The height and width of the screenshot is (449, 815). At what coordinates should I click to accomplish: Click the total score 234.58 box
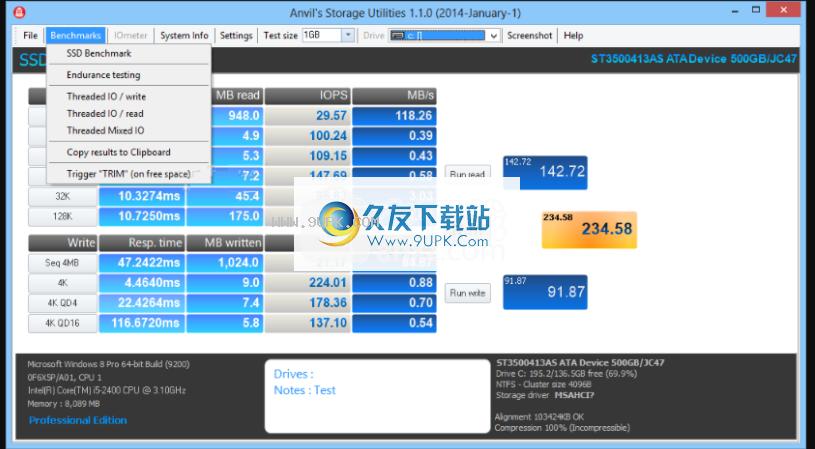589,230
